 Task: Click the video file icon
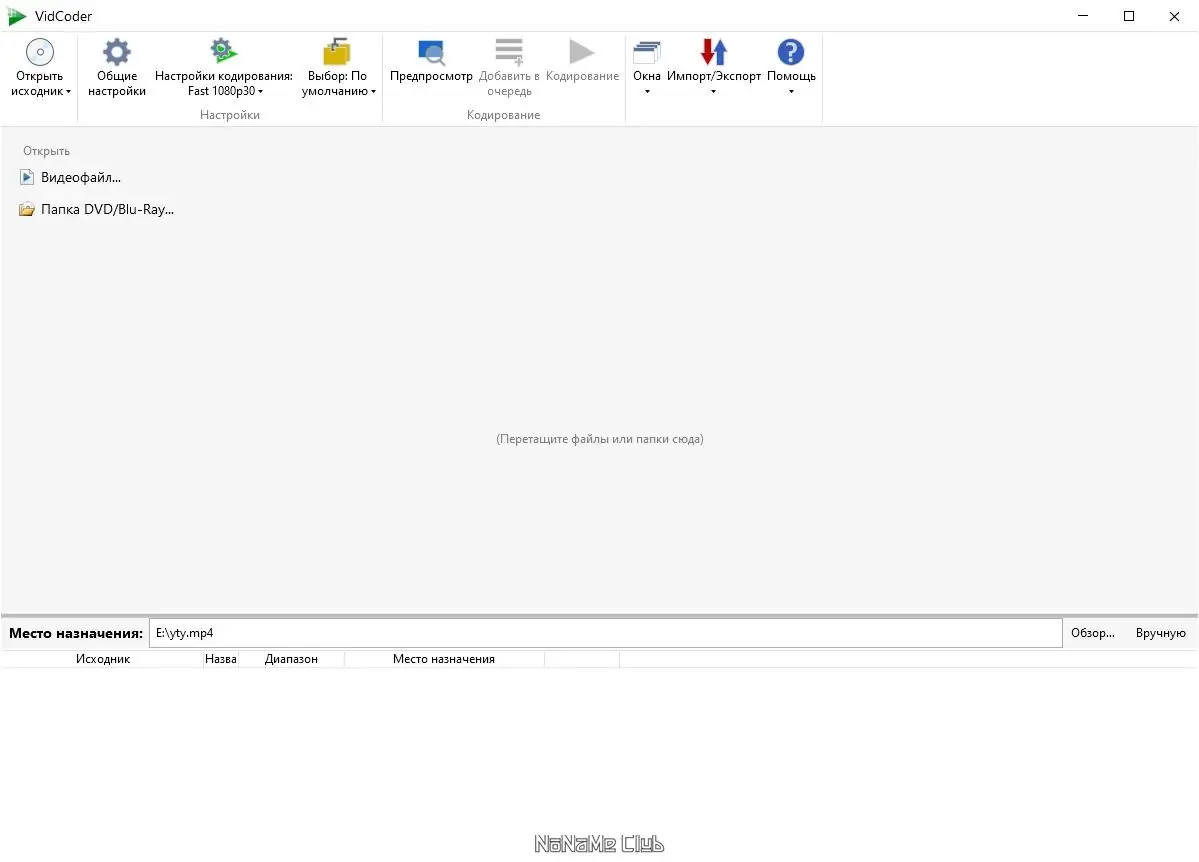pyautogui.click(x=27, y=177)
